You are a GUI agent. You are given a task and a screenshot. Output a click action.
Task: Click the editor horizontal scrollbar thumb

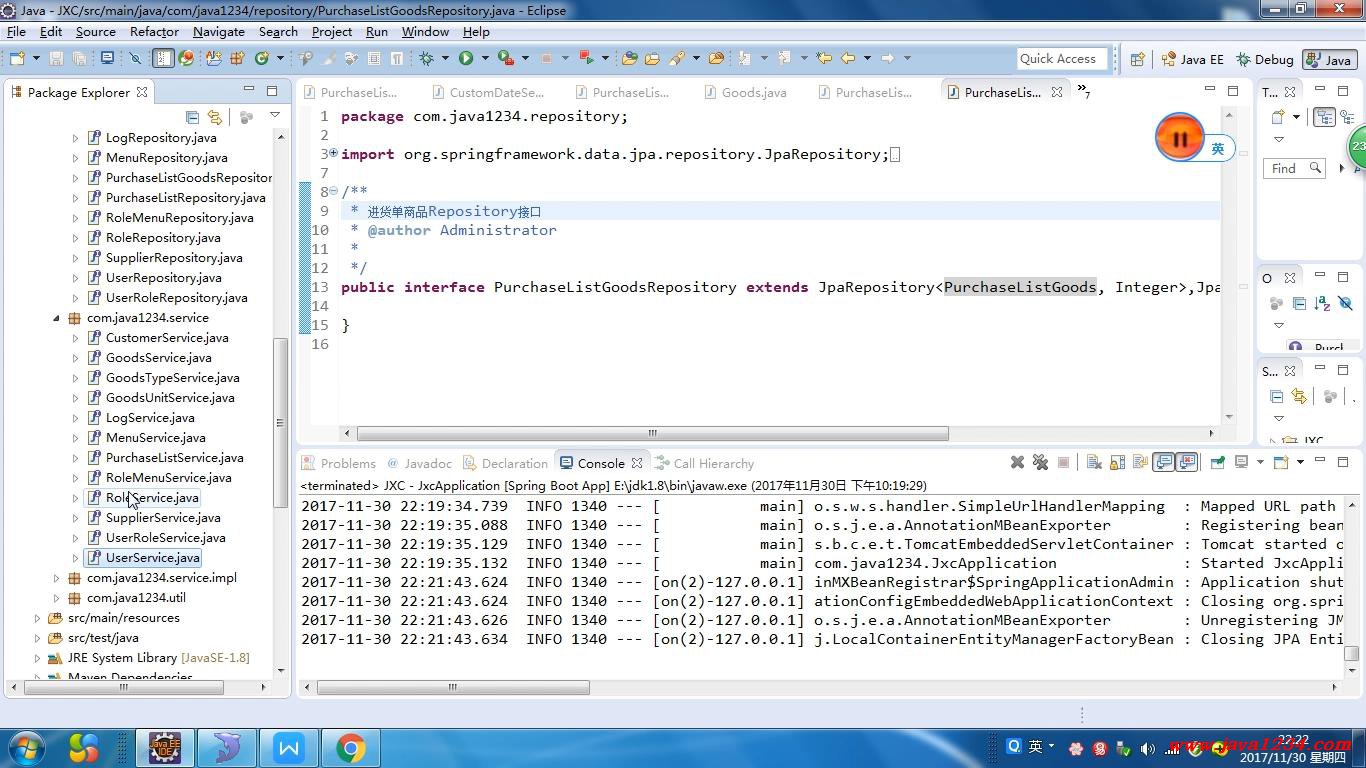[652, 434]
